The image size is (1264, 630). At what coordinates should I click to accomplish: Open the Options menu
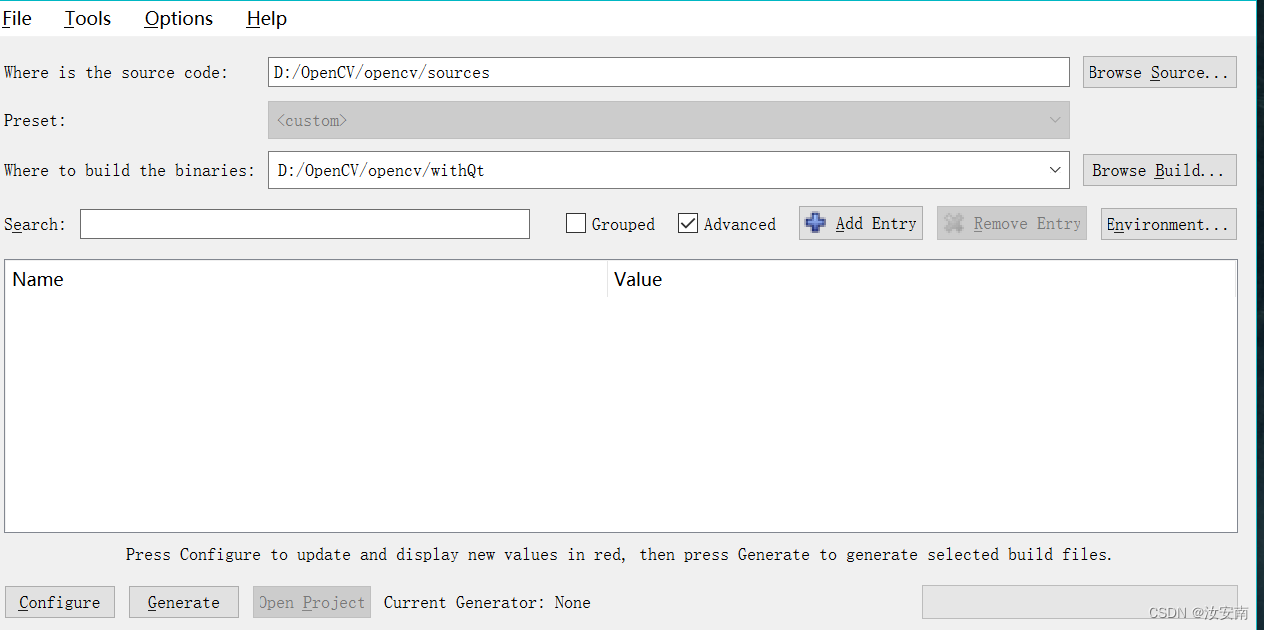(178, 18)
